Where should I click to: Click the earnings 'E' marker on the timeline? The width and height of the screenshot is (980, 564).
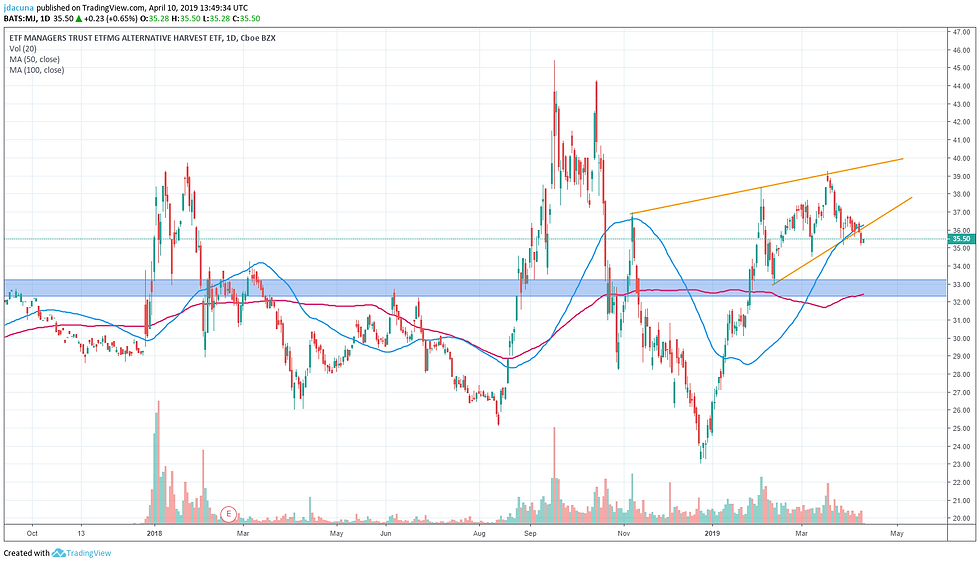(x=229, y=514)
